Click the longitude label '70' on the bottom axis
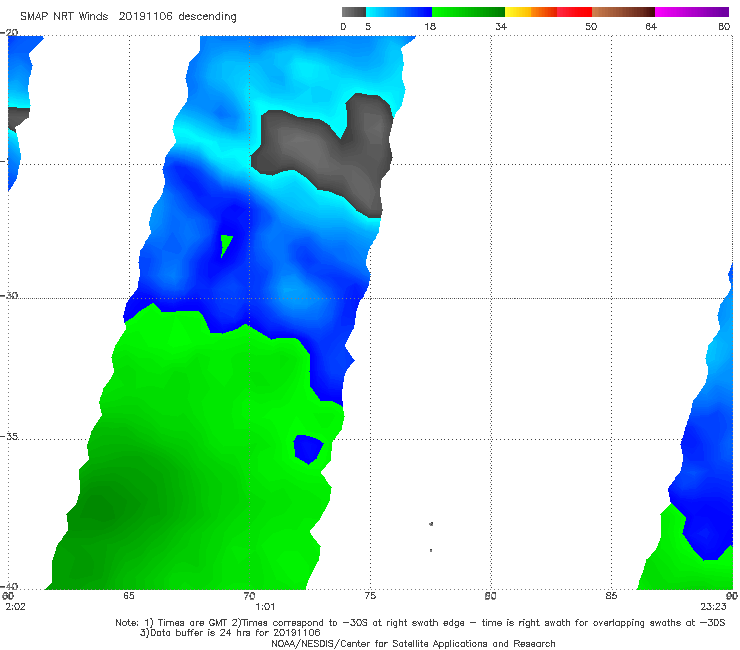Viewport: 740px width, 650px height. 249,596
